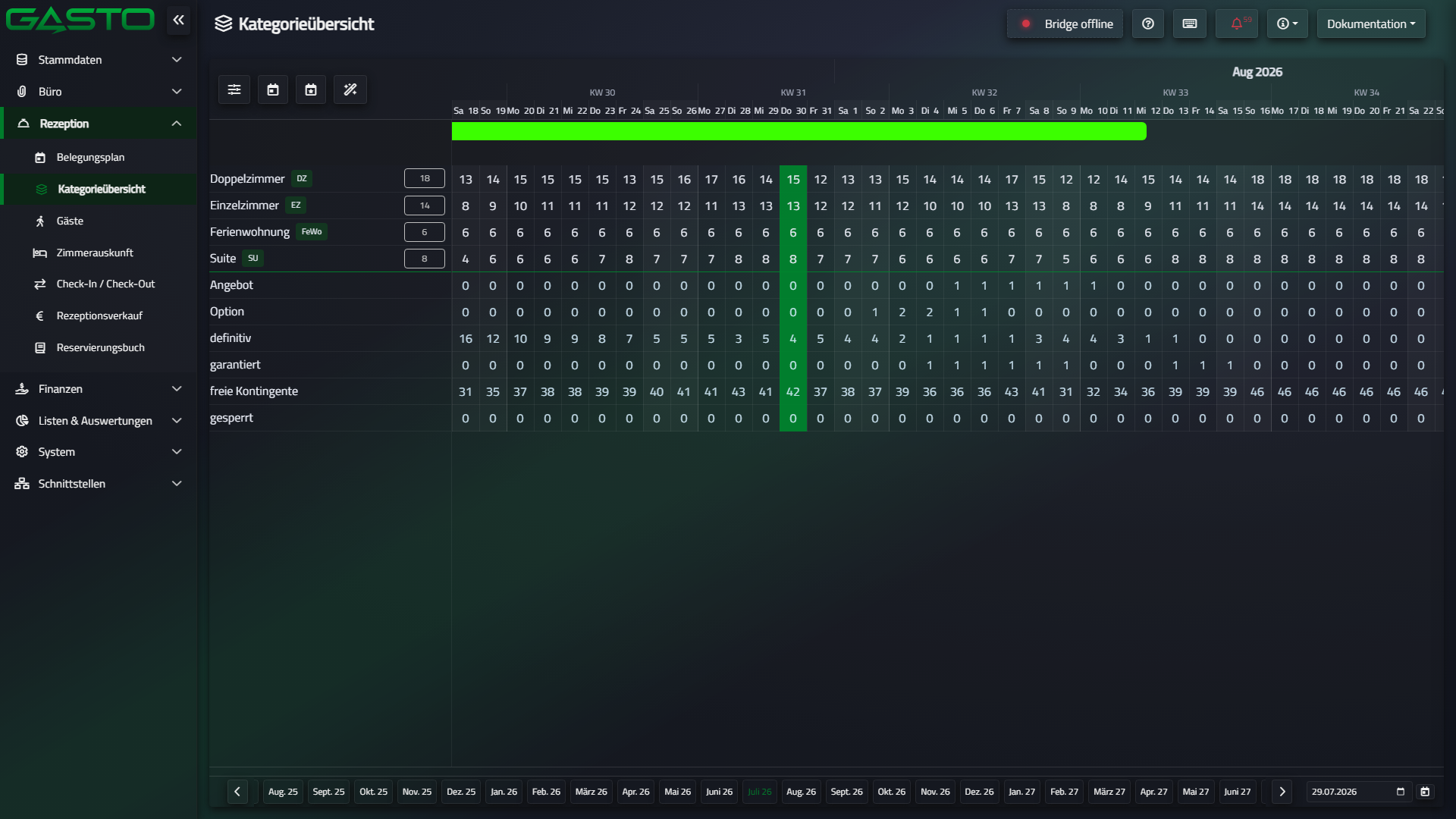Screen dimensions: 1456x819
Task: Collapse the sidebar with the double-chevron icon
Action: point(178,20)
